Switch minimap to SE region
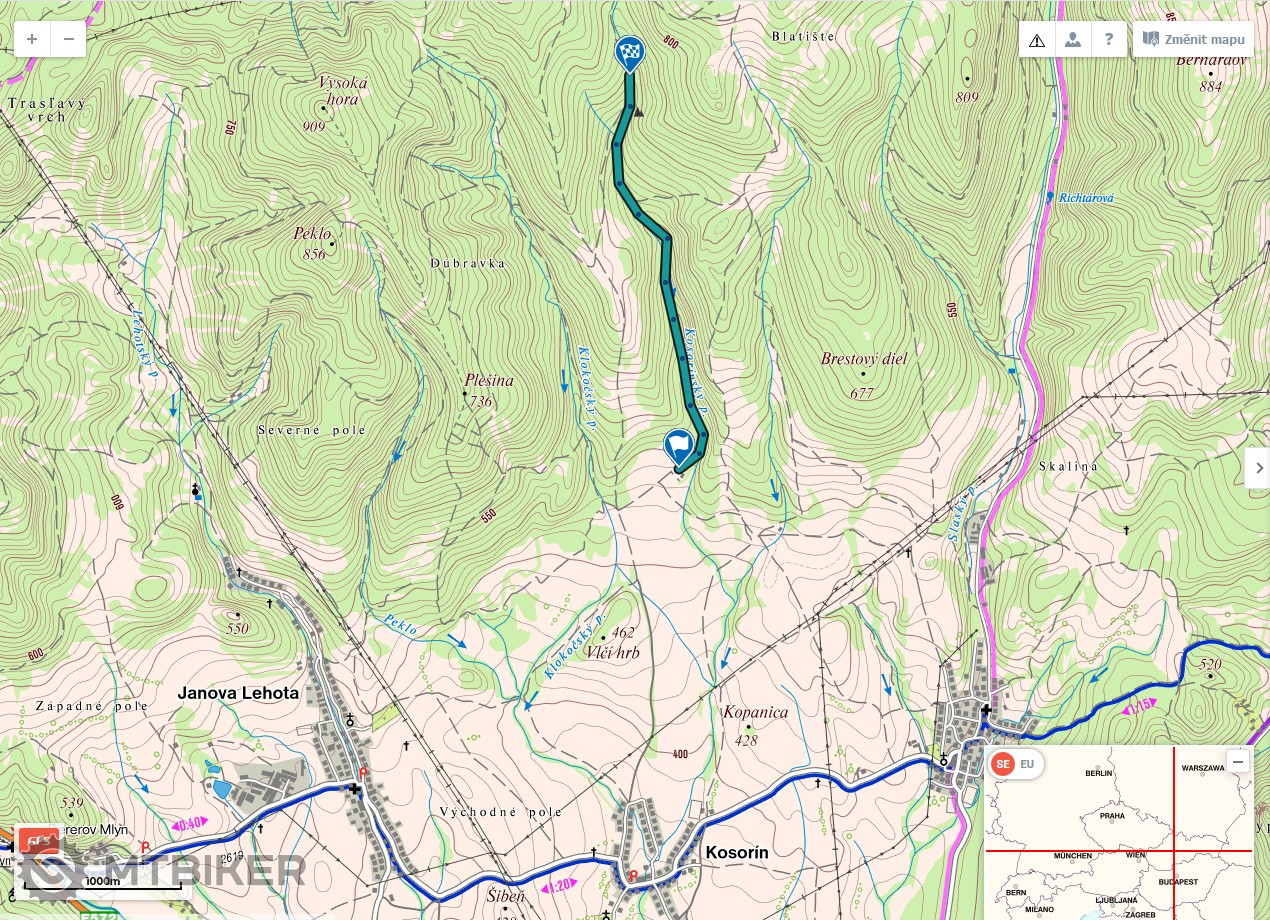Viewport: 1270px width, 920px height. 1002,765
